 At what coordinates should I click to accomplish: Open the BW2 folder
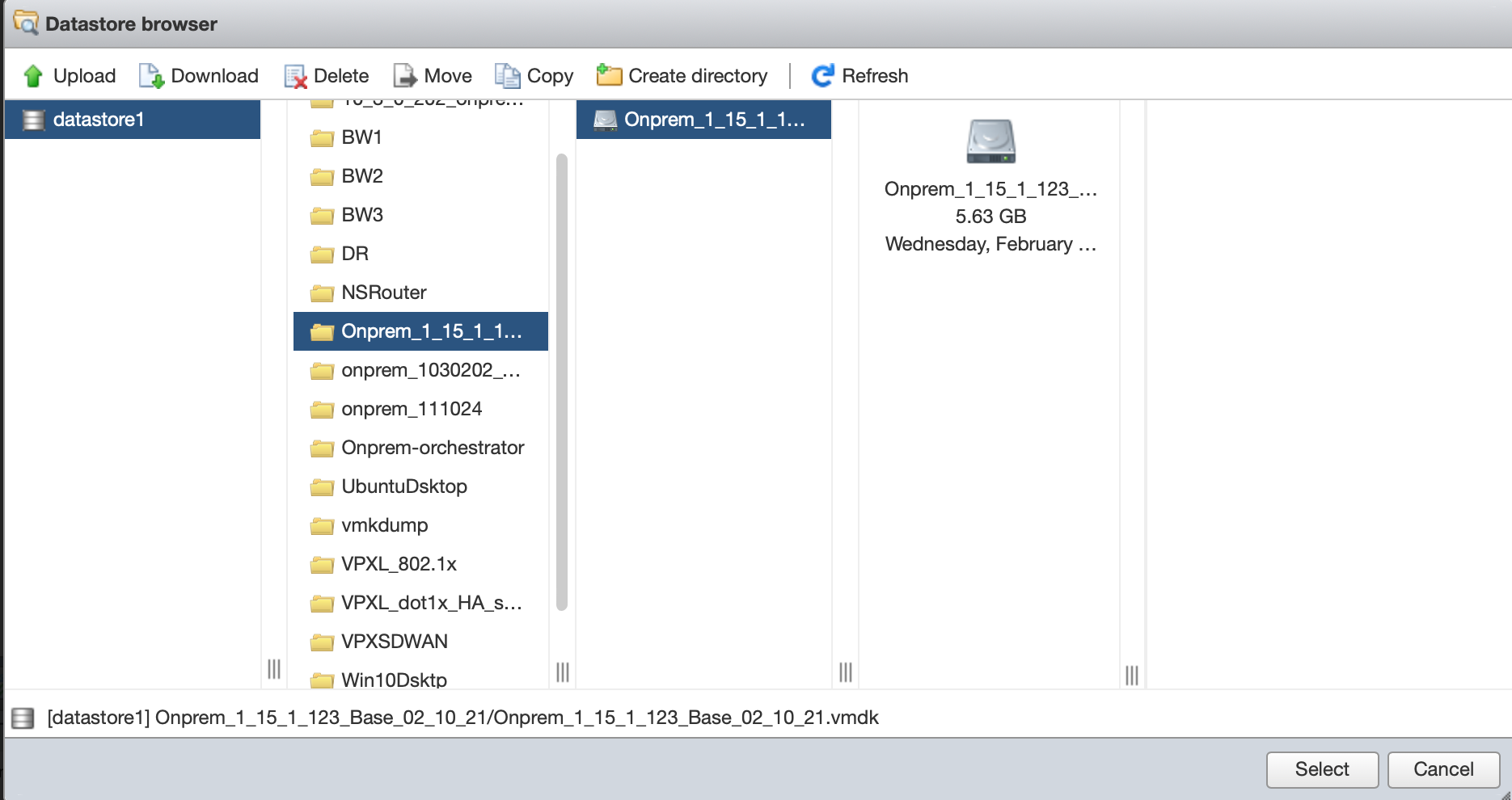(x=420, y=176)
